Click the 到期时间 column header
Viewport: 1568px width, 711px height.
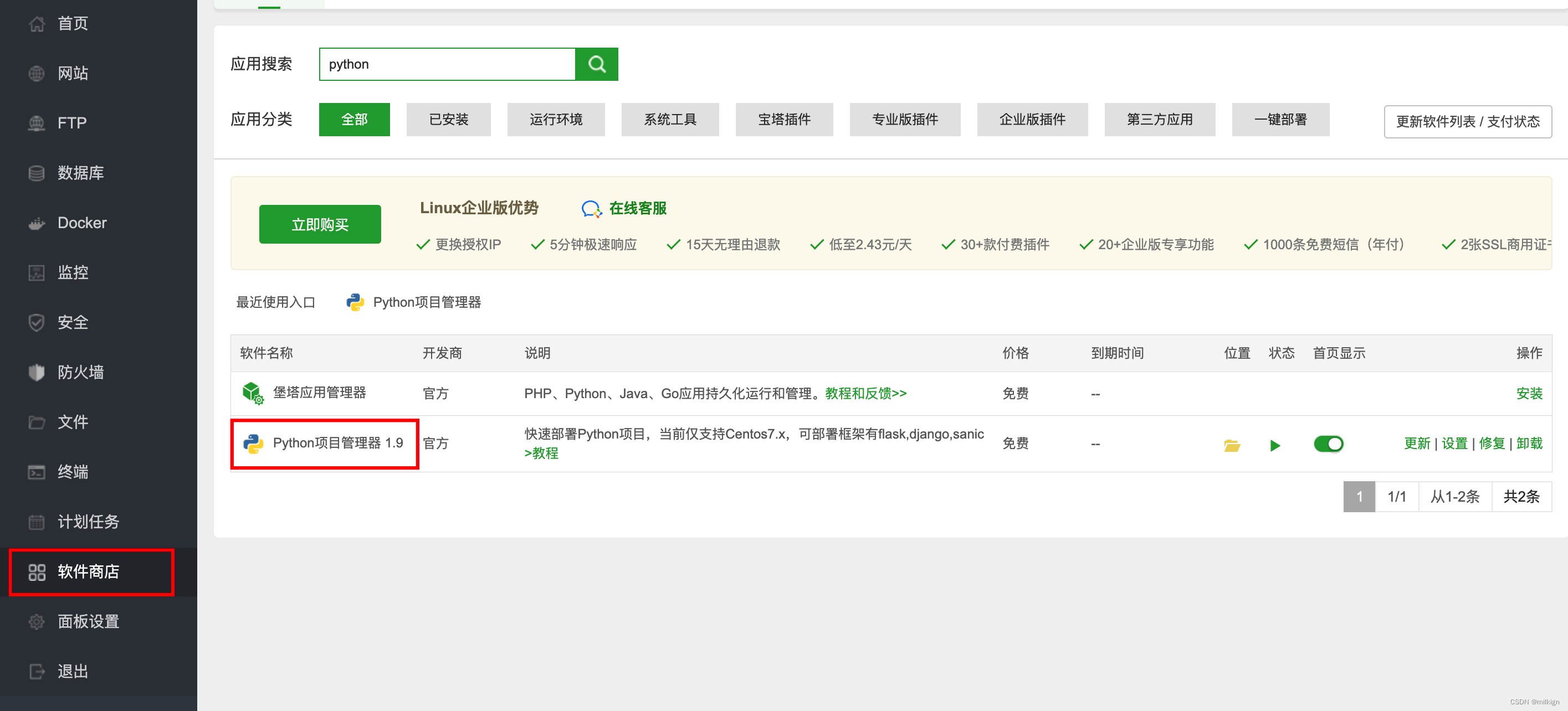(1117, 353)
